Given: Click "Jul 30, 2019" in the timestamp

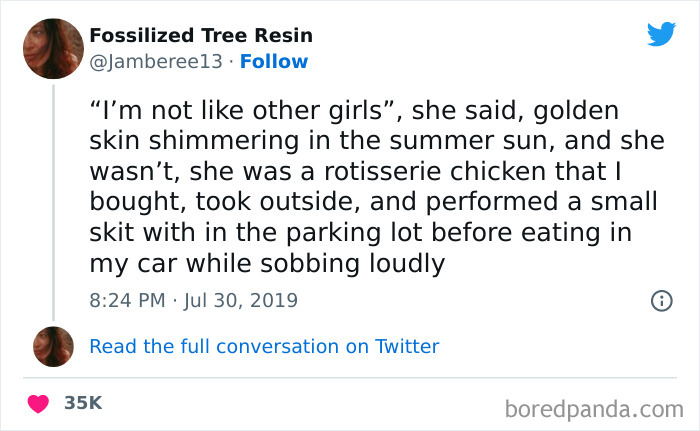Looking at the screenshot, I should [x=242, y=300].
